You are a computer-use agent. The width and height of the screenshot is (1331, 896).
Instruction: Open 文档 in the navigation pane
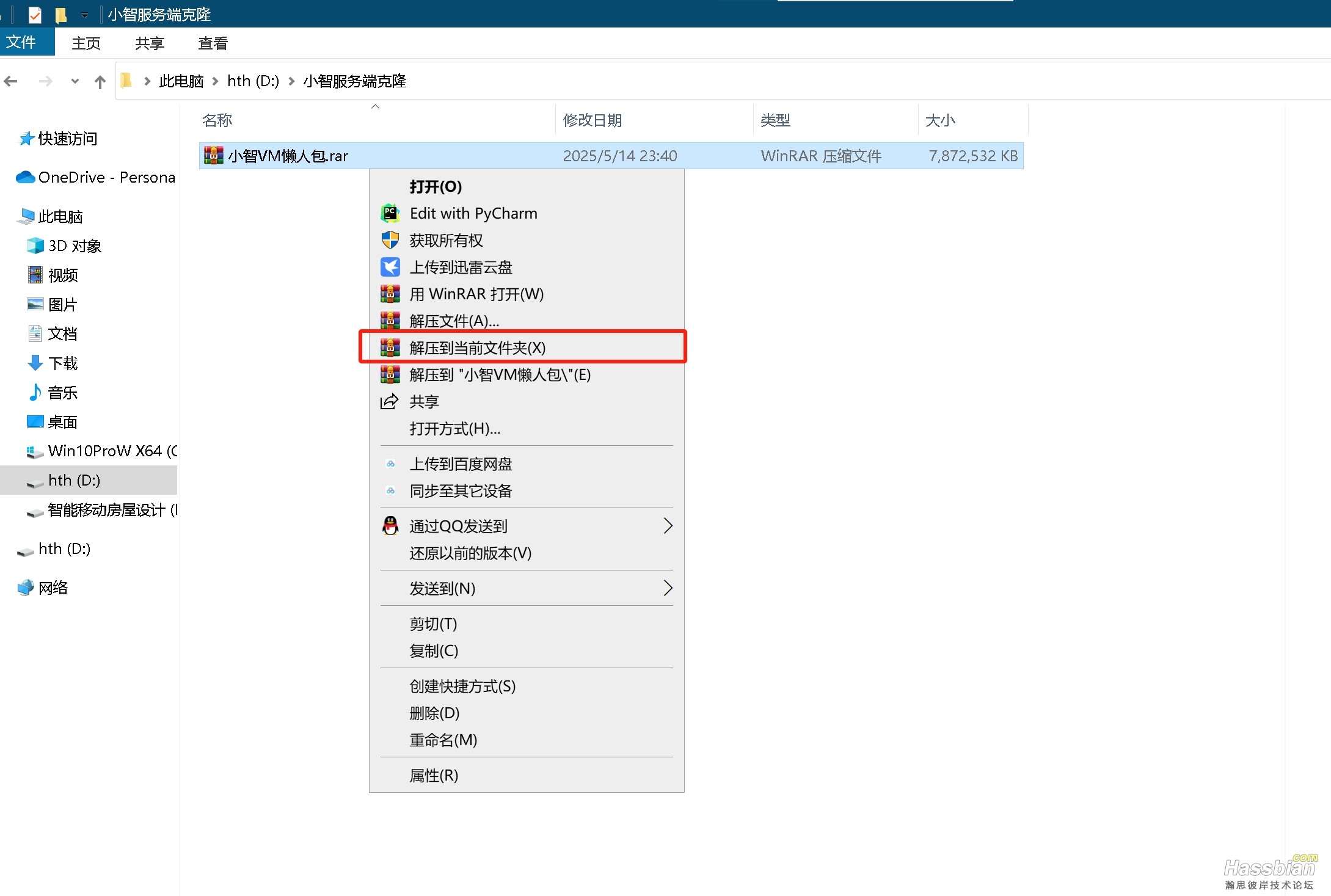click(x=62, y=333)
